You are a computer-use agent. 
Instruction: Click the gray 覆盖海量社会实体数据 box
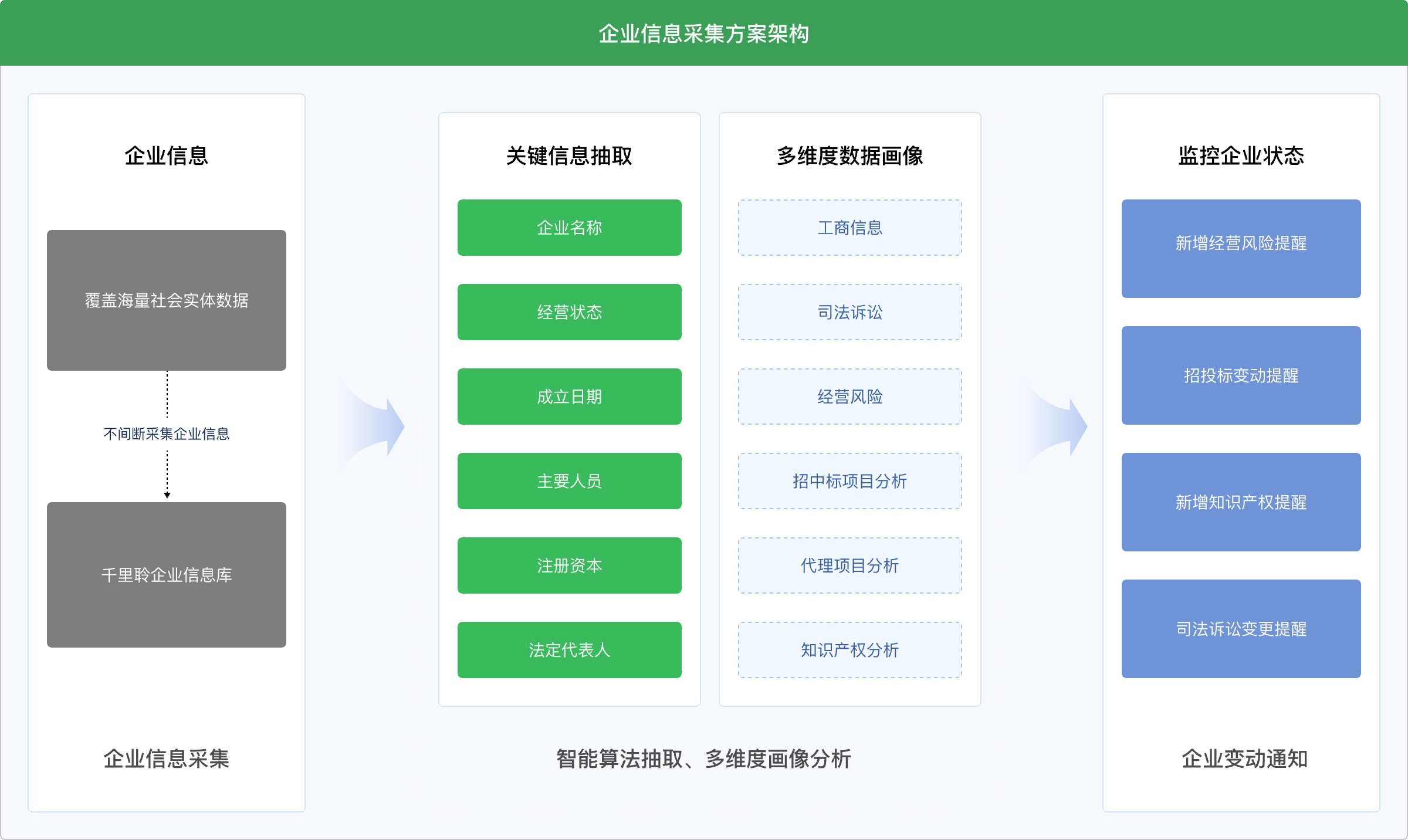pos(167,300)
